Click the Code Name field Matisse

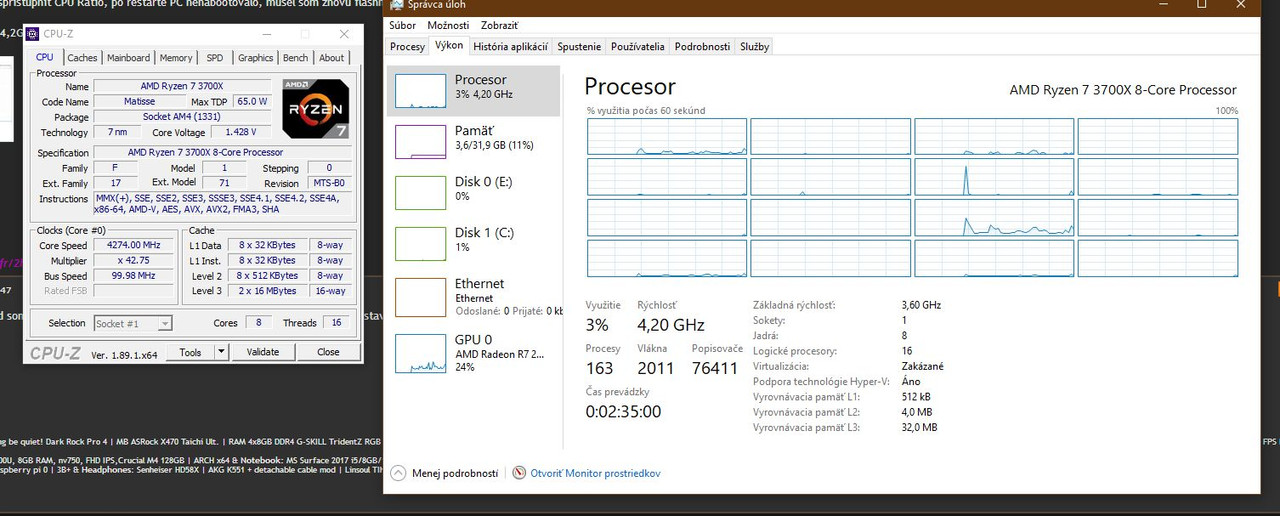click(139, 102)
